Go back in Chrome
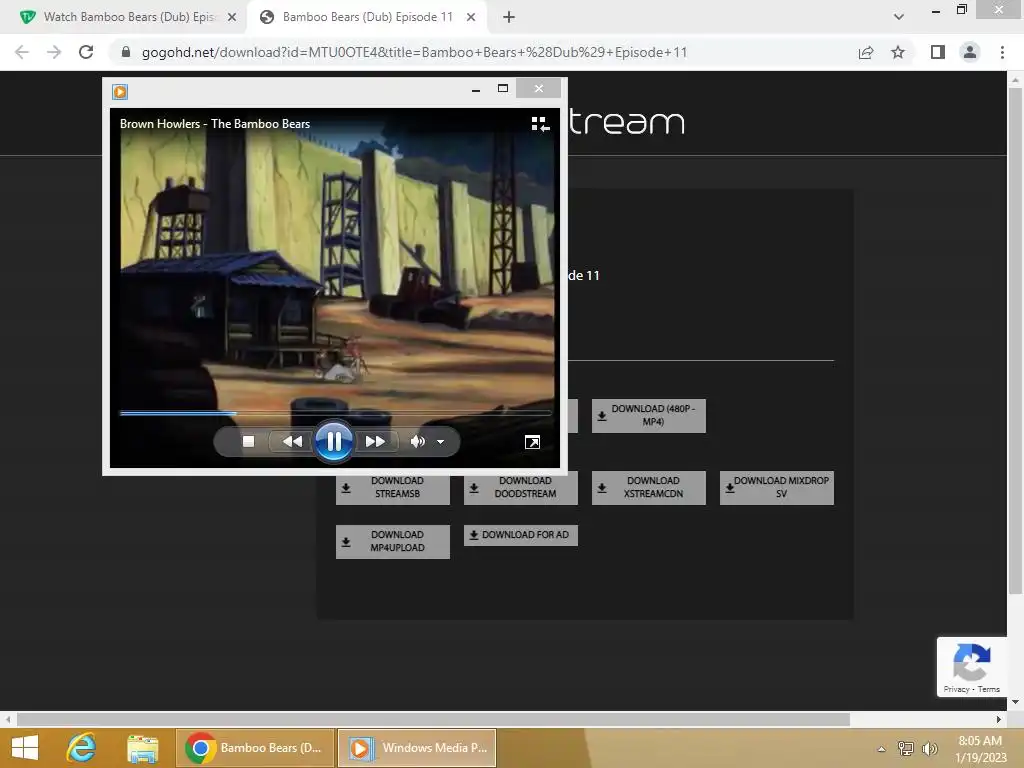This screenshot has height=768, width=1024. pos(22,52)
